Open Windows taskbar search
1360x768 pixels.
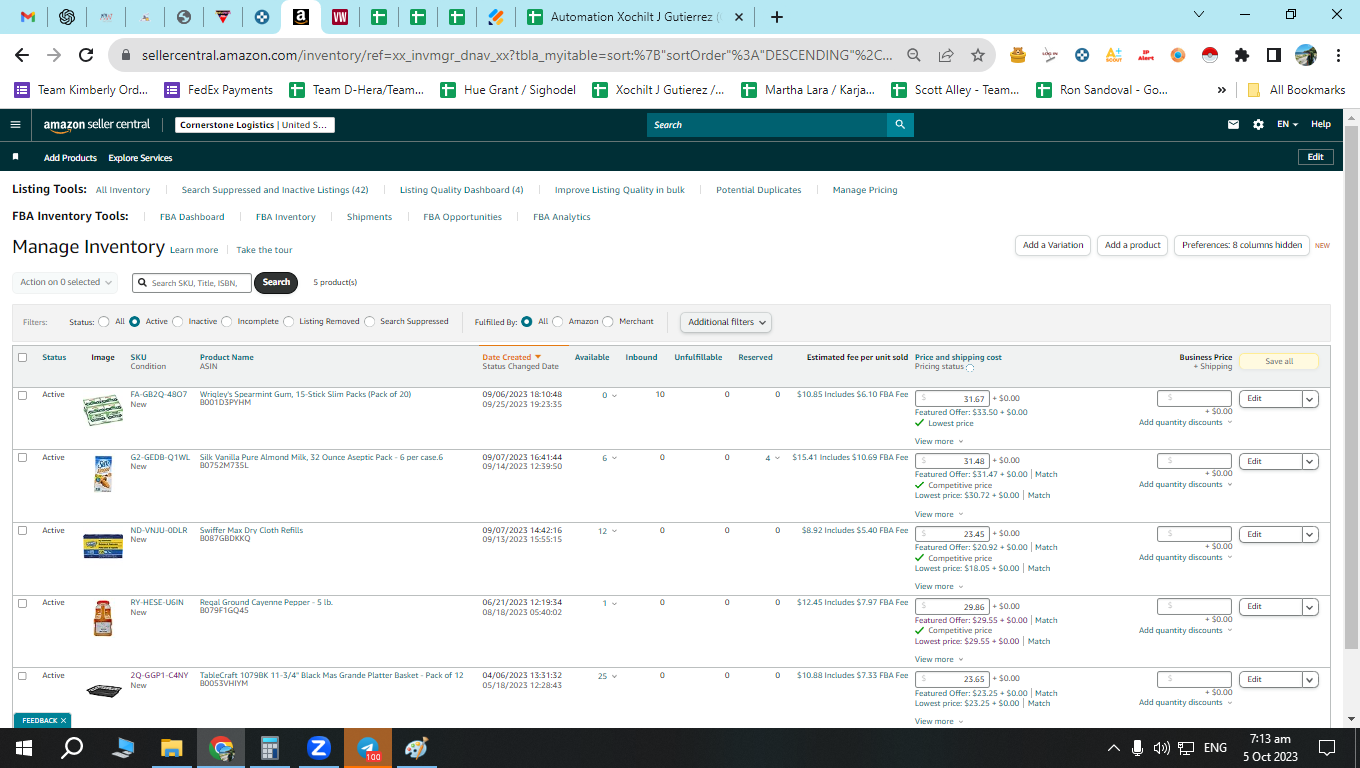point(72,748)
